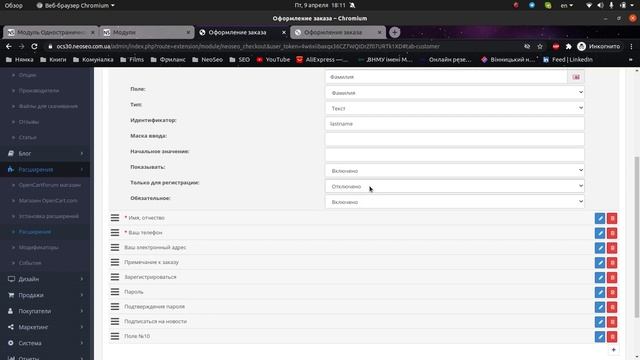Image resolution: width=640 pixels, height=360 pixels.
Task: Delete the 'Зарегистрироваться' field row
Action: tap(612, 278)
